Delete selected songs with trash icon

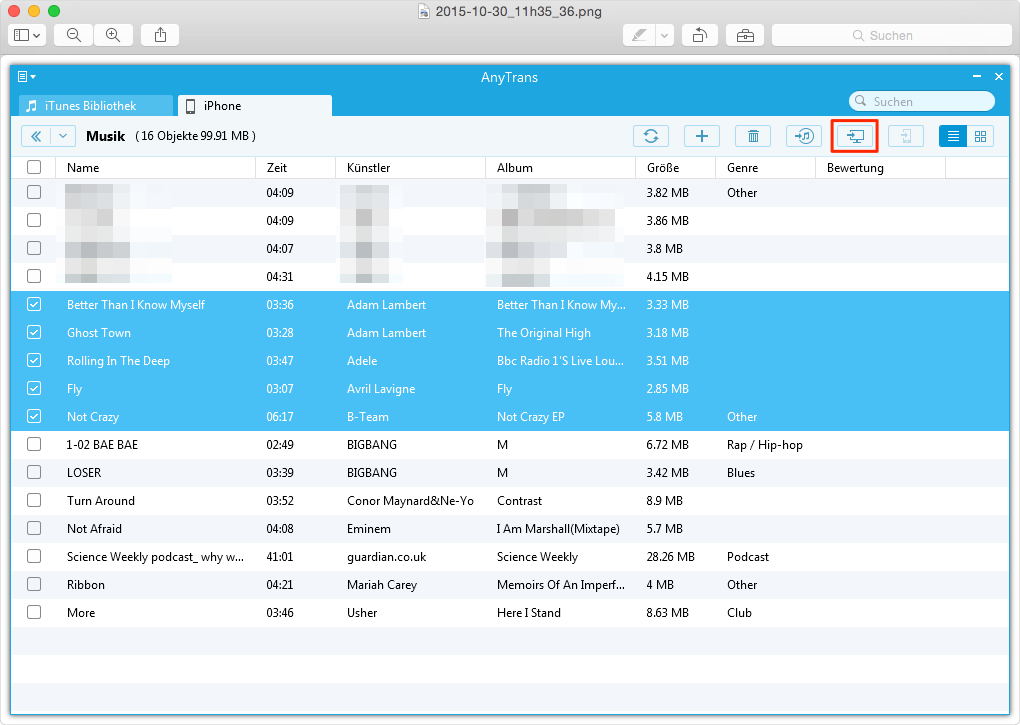753,136
